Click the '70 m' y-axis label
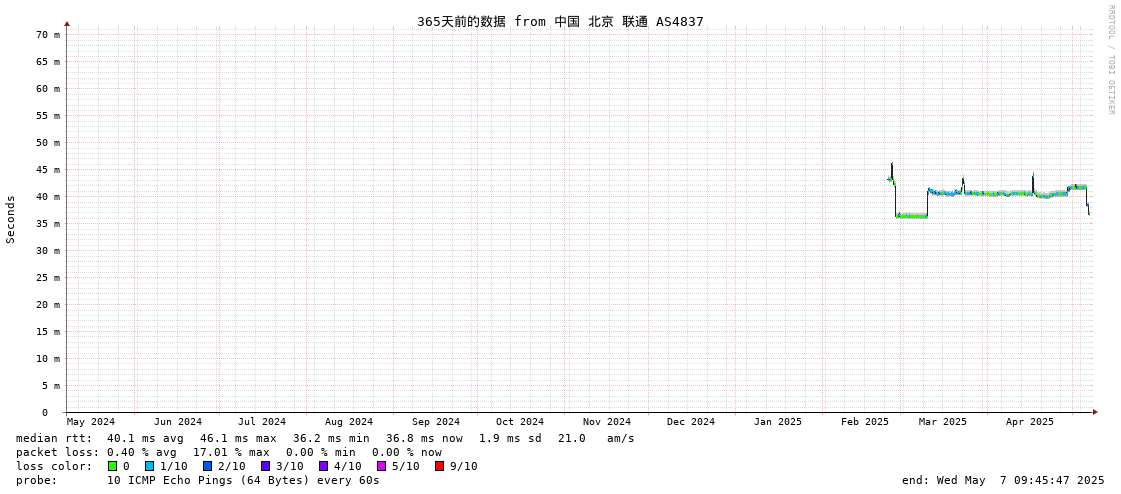The height and width of the screenshot is (494, 1121). [48, 34]
